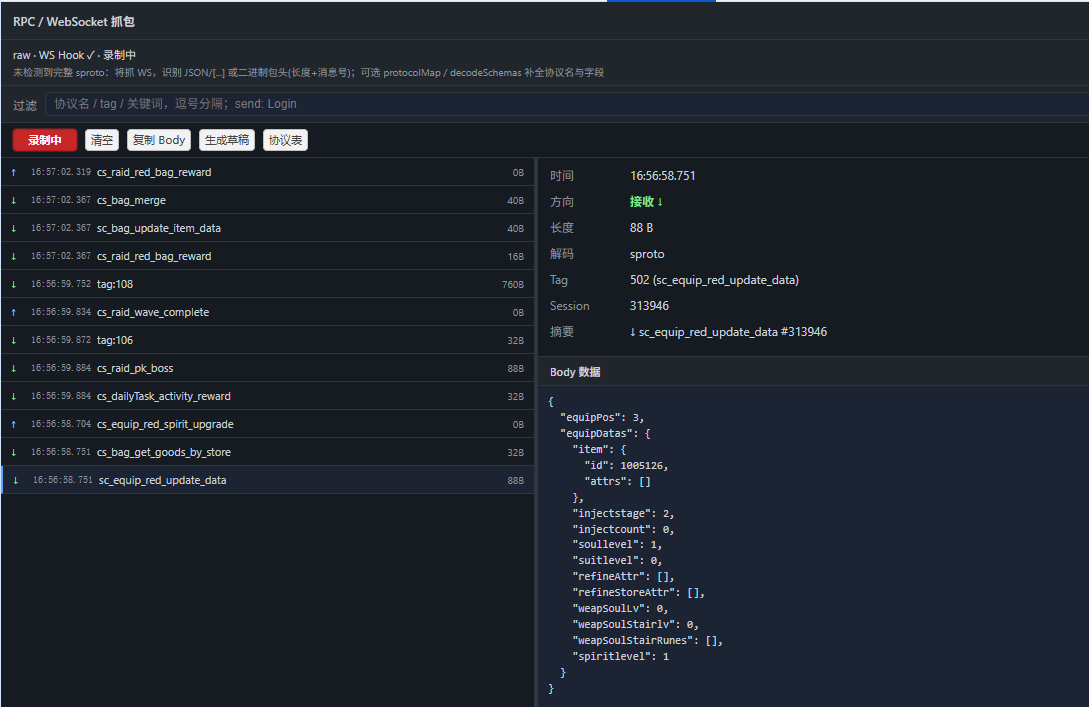The width and height of the screenshot is (1089, 707).
Task: Click the "equipPos": 3 line in body
Action: tap(602, 417)
